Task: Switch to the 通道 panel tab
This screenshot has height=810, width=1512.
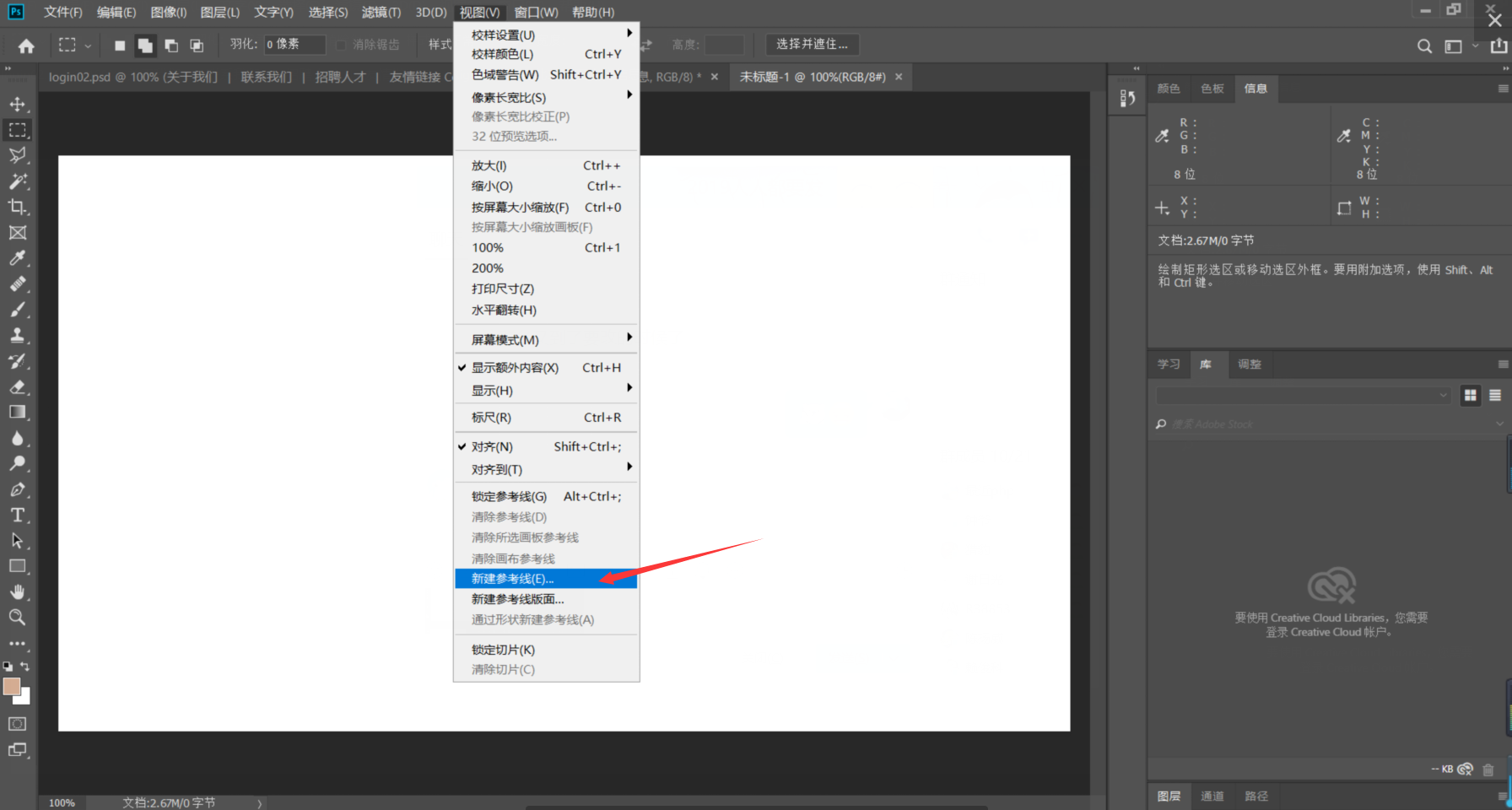Action: pos(1212,796)
